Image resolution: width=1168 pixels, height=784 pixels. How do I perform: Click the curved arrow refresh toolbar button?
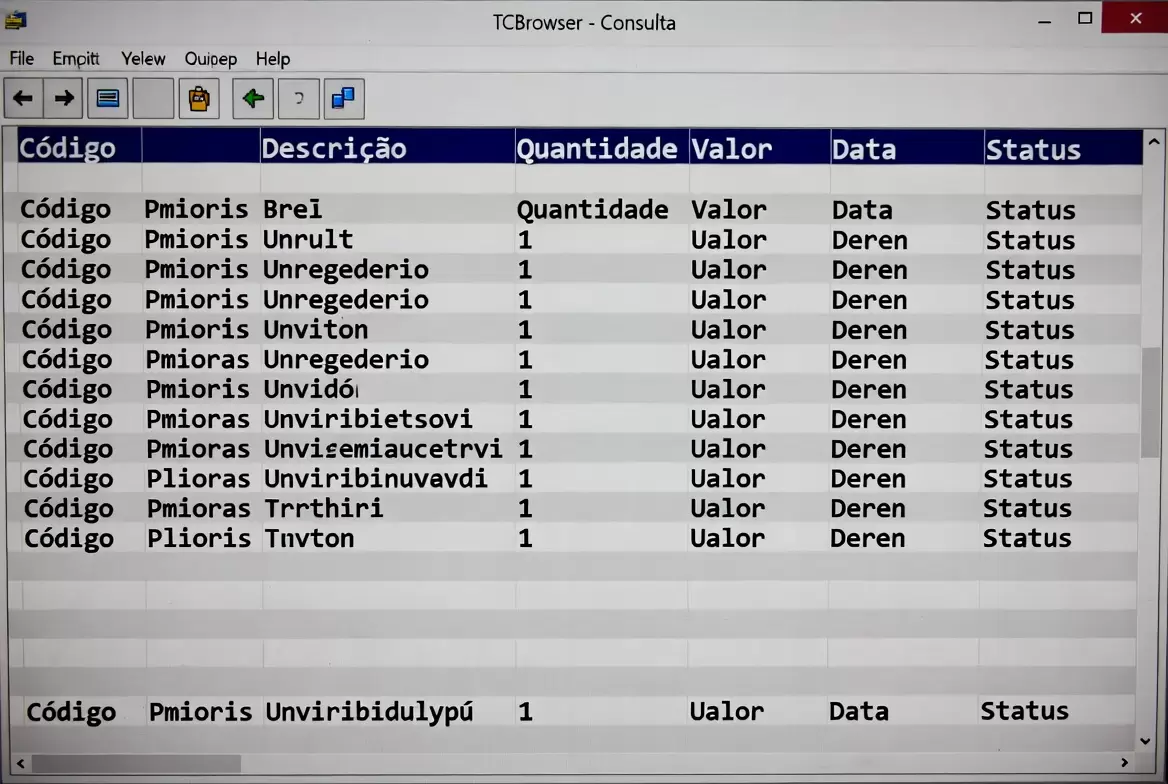tap(298, 99)
